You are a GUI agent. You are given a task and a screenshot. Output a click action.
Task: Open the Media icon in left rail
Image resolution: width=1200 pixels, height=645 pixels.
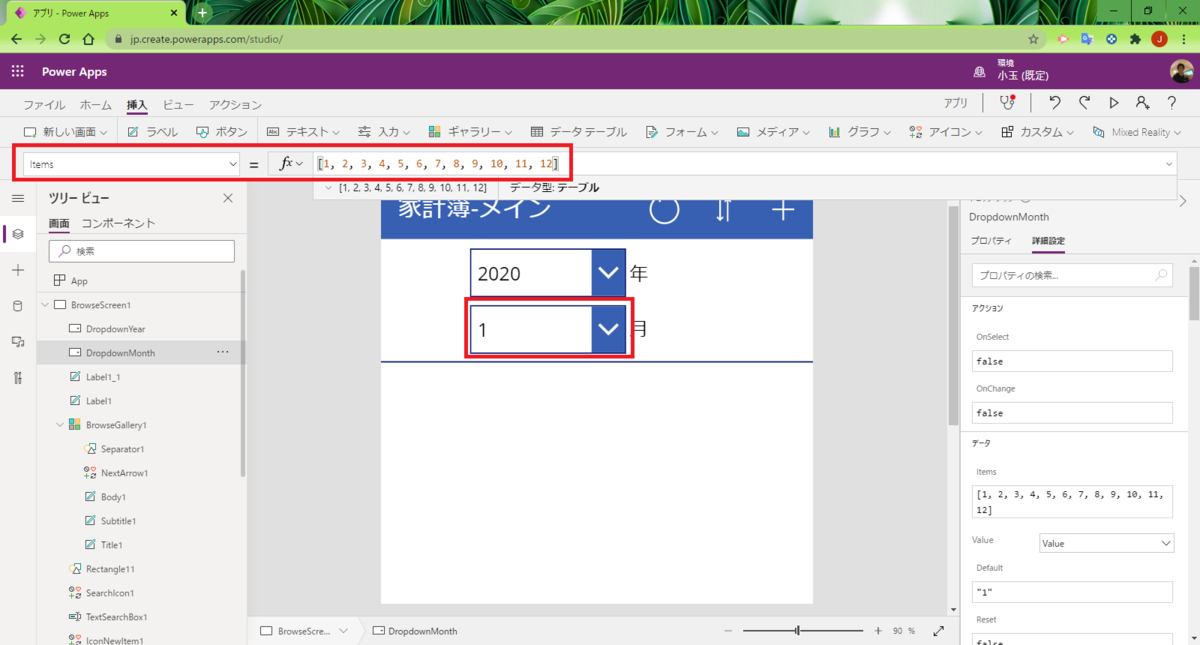[17, 342]
